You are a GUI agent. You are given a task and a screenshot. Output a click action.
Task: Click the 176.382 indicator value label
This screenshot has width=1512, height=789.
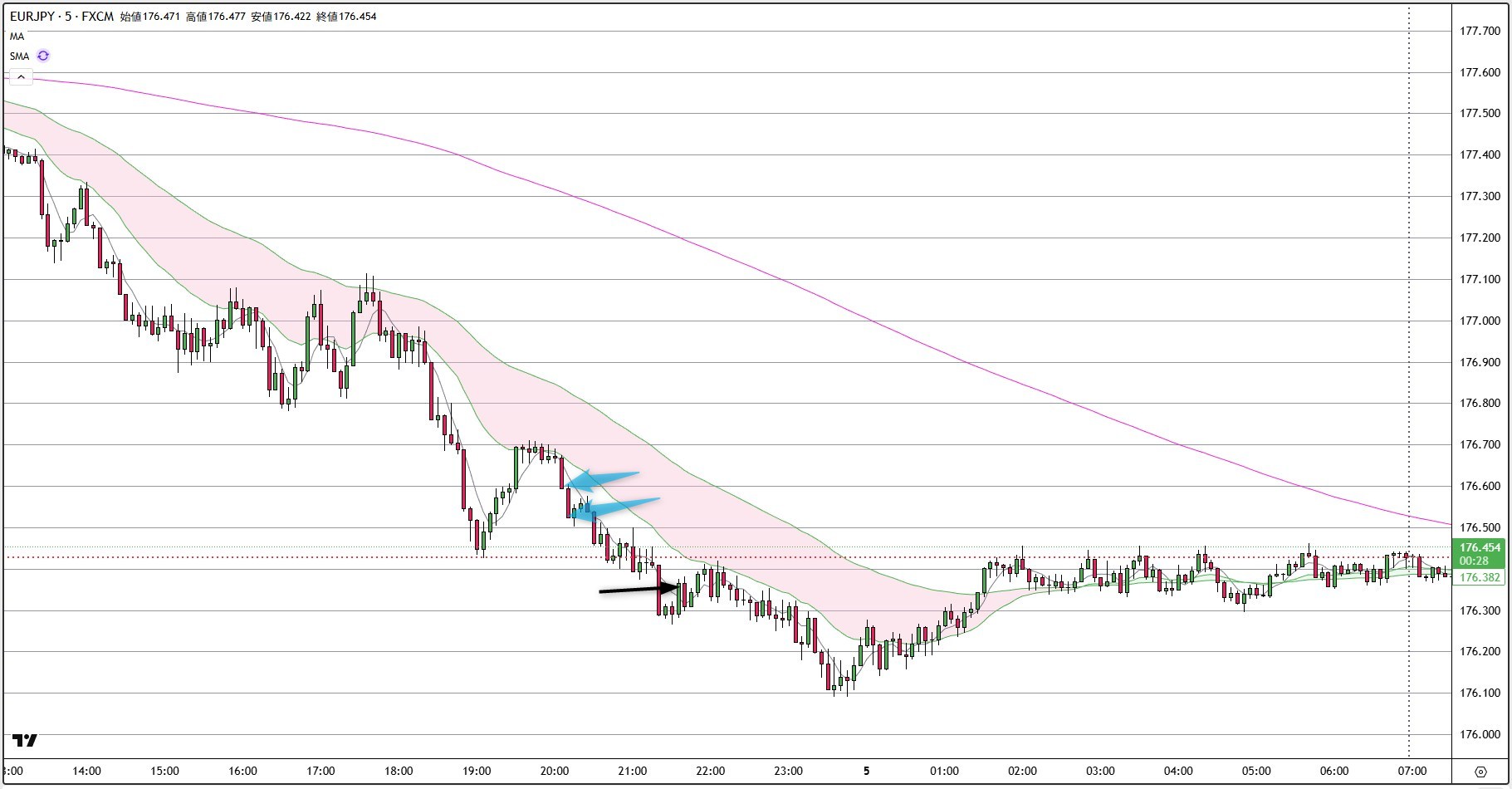(1480, 577)
